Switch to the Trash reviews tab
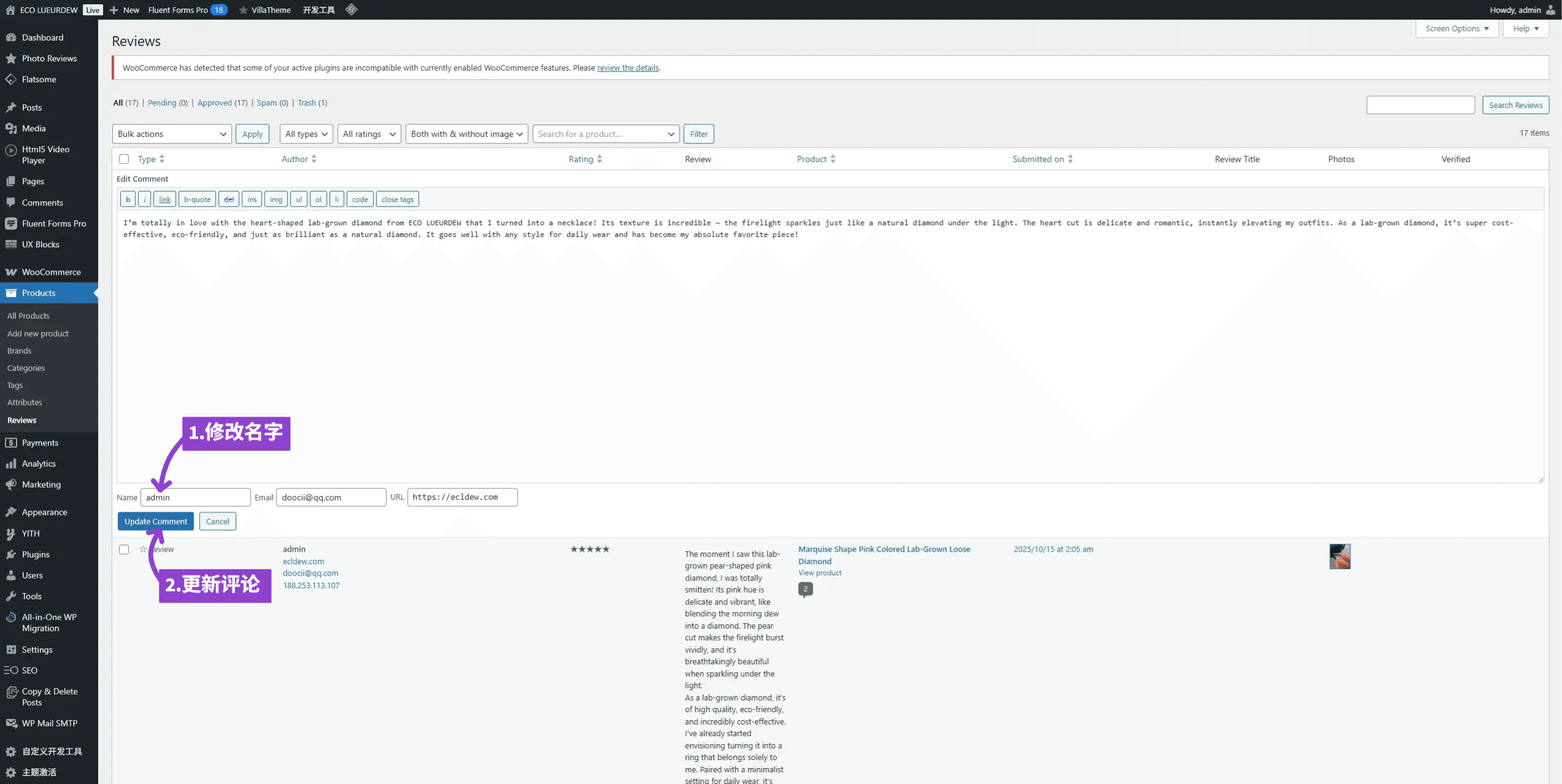The width and height of the screenshot is (1562, 784). point(307,103)
